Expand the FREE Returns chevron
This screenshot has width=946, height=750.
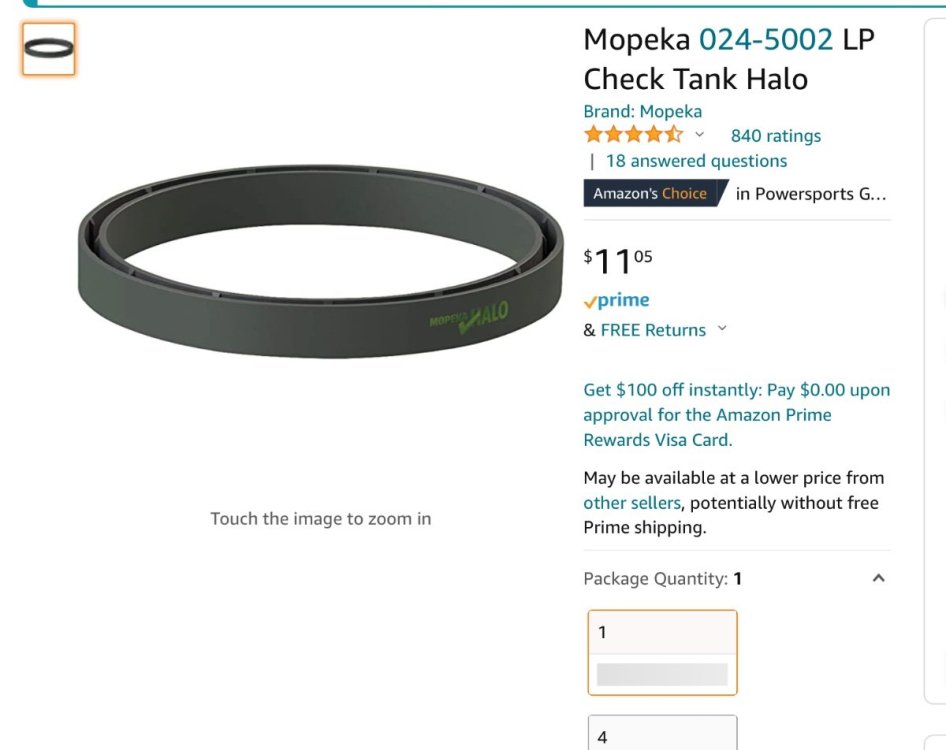pos(722,329)
